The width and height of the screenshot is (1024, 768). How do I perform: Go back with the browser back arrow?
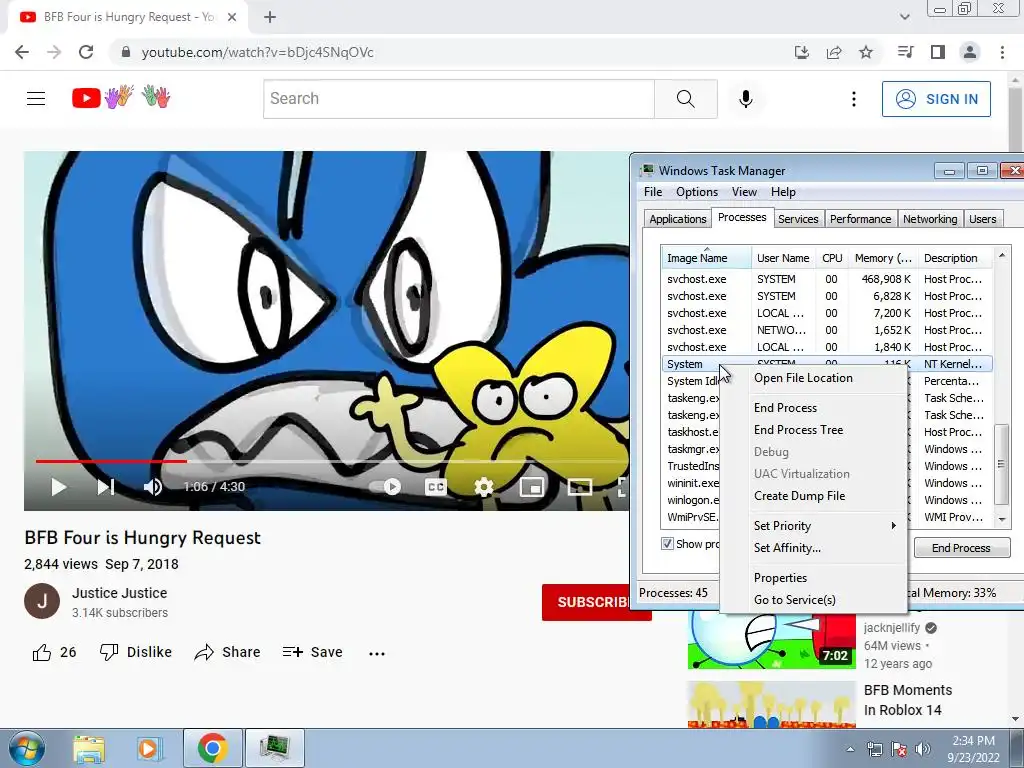click(22, 52)
